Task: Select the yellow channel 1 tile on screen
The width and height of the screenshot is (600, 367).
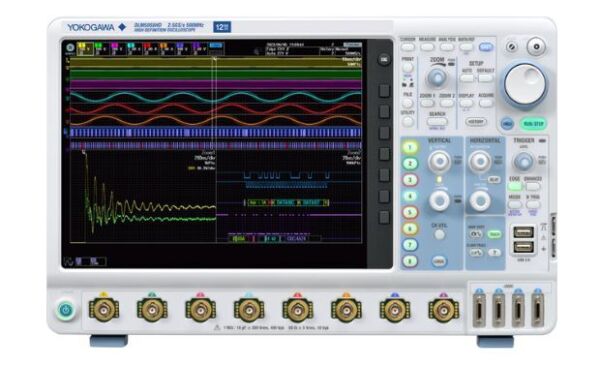Action: coord(85,49)
